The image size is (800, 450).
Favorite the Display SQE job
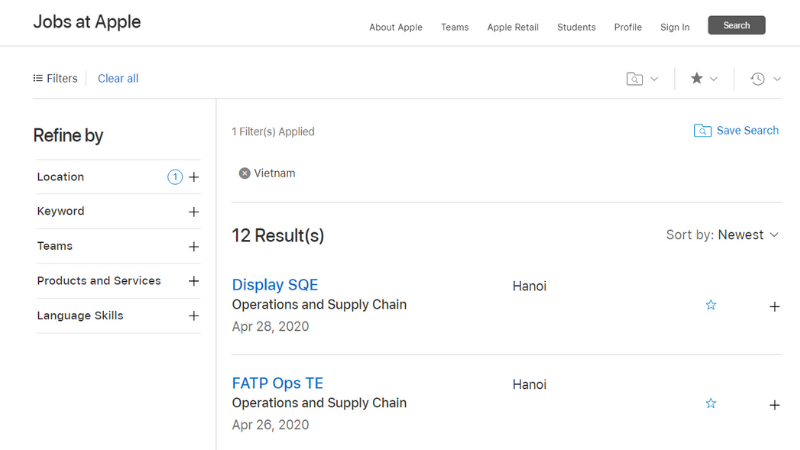point(711,305)
